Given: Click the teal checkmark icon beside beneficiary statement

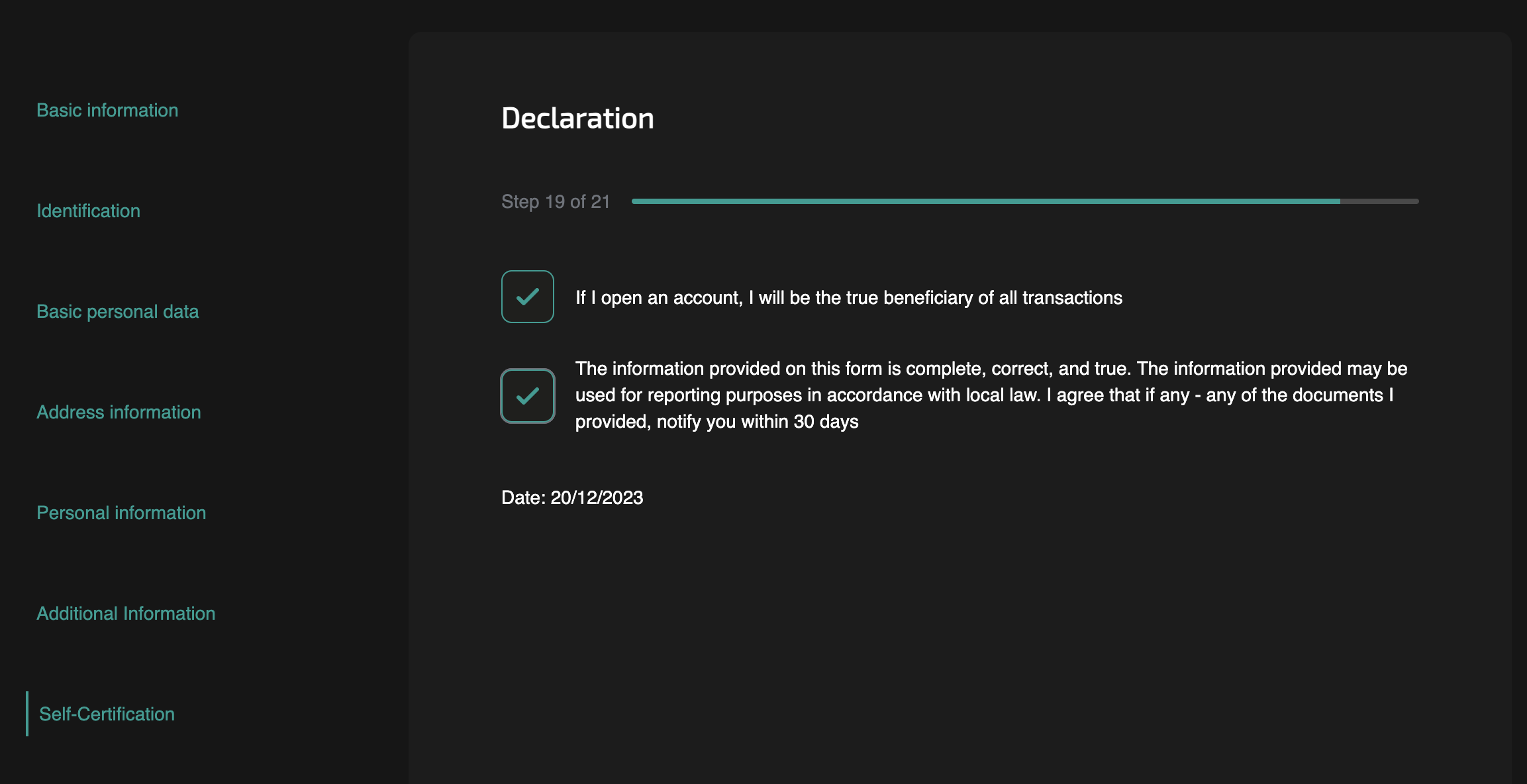Looking at the screenshot, I should coord(528,297).
